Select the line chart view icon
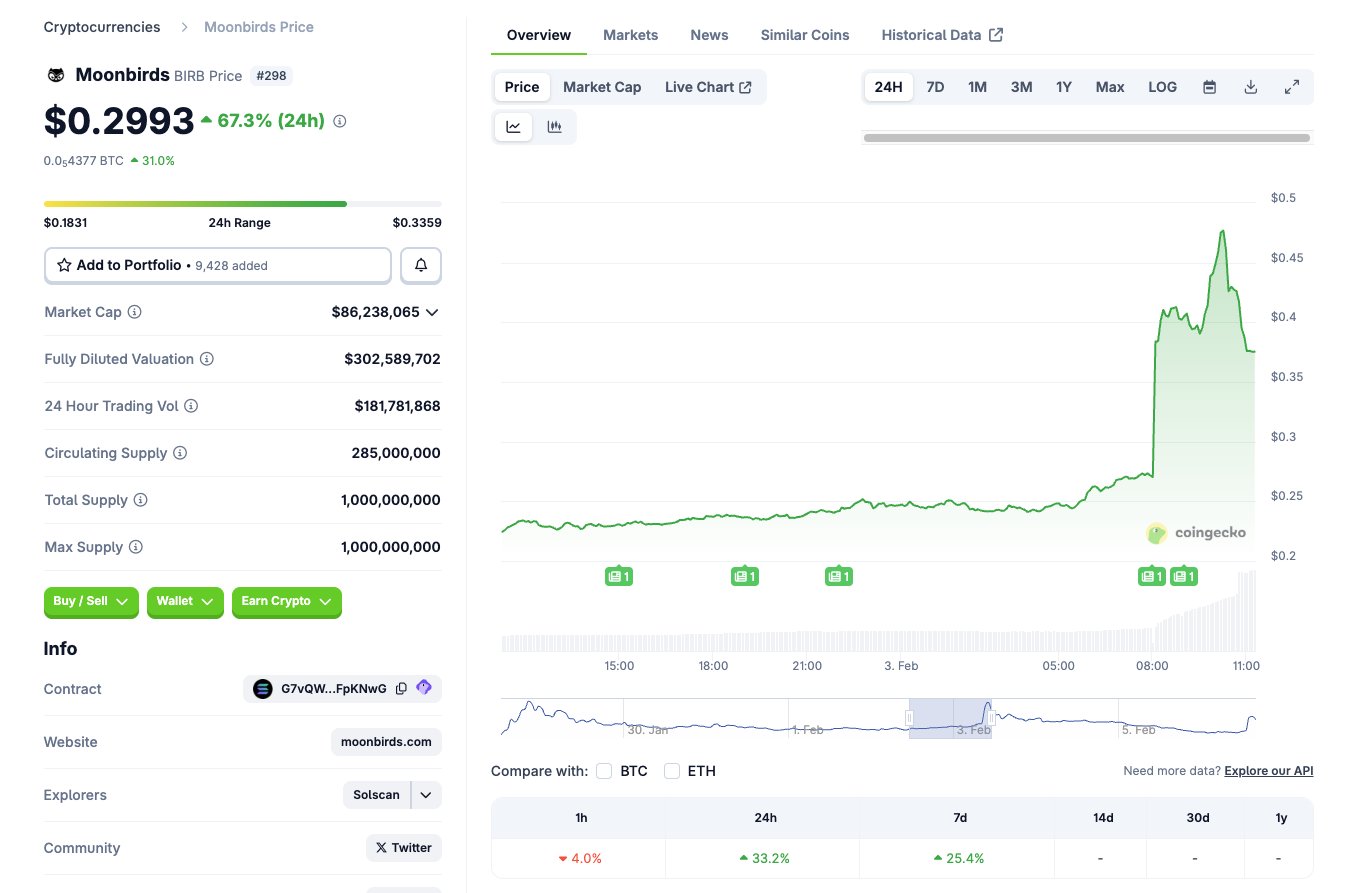Image resolution: width=1352 pixels, height=893 pixels. [x=513, y=127]
